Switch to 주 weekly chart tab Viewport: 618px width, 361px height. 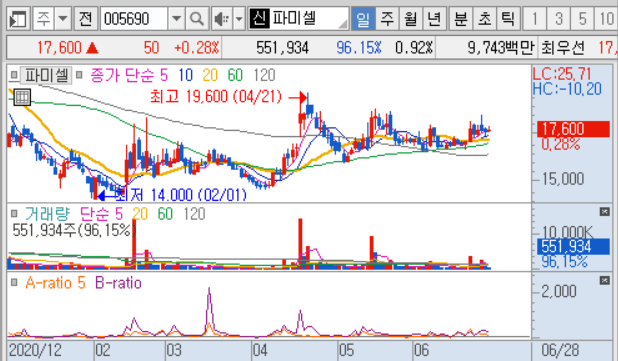[387, 19]
